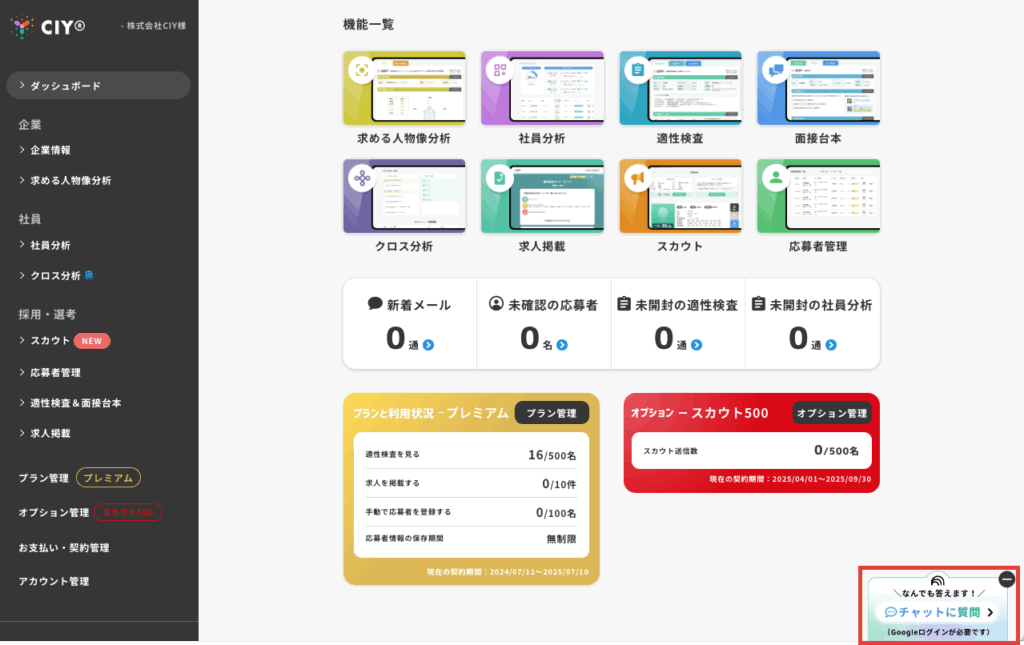Click the badge icon next to クロス分析 in the sidebar
Image resolution: width=1024 pixels, height=645 pixels.
click(89, 275)
